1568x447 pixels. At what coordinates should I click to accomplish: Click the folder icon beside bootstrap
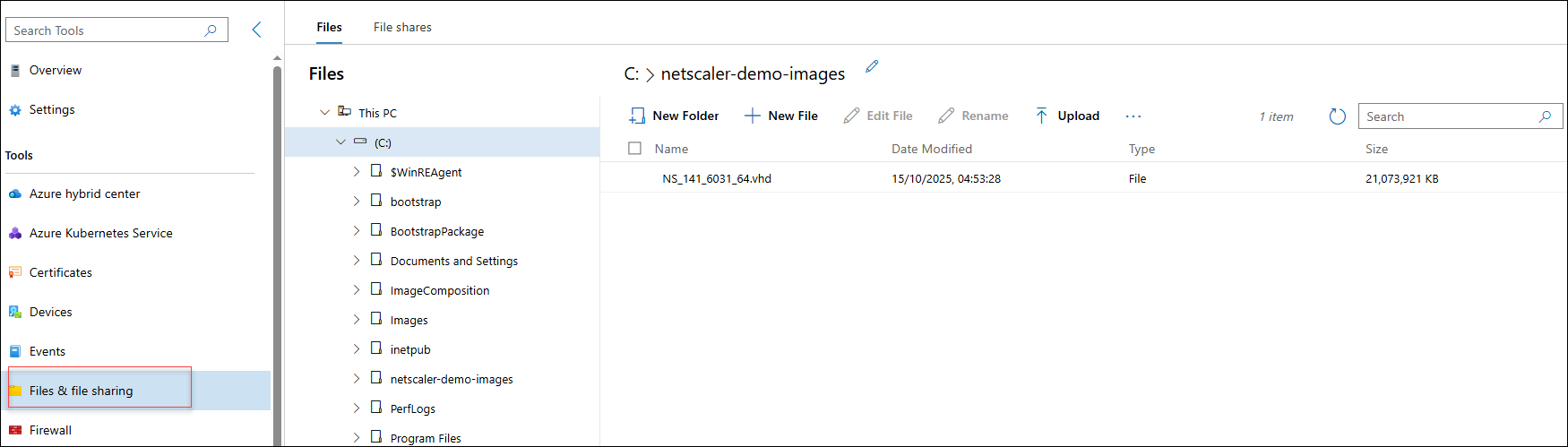(x=376, y=200)
